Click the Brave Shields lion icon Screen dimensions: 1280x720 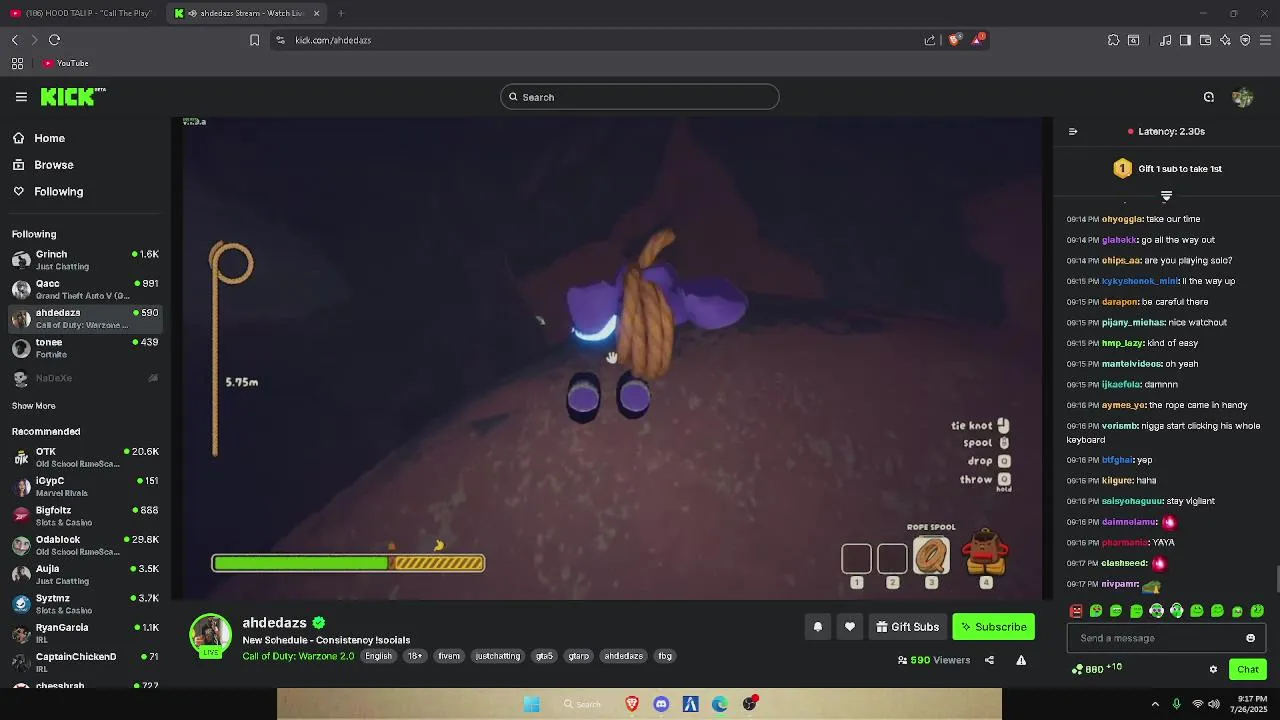[955, 40]
